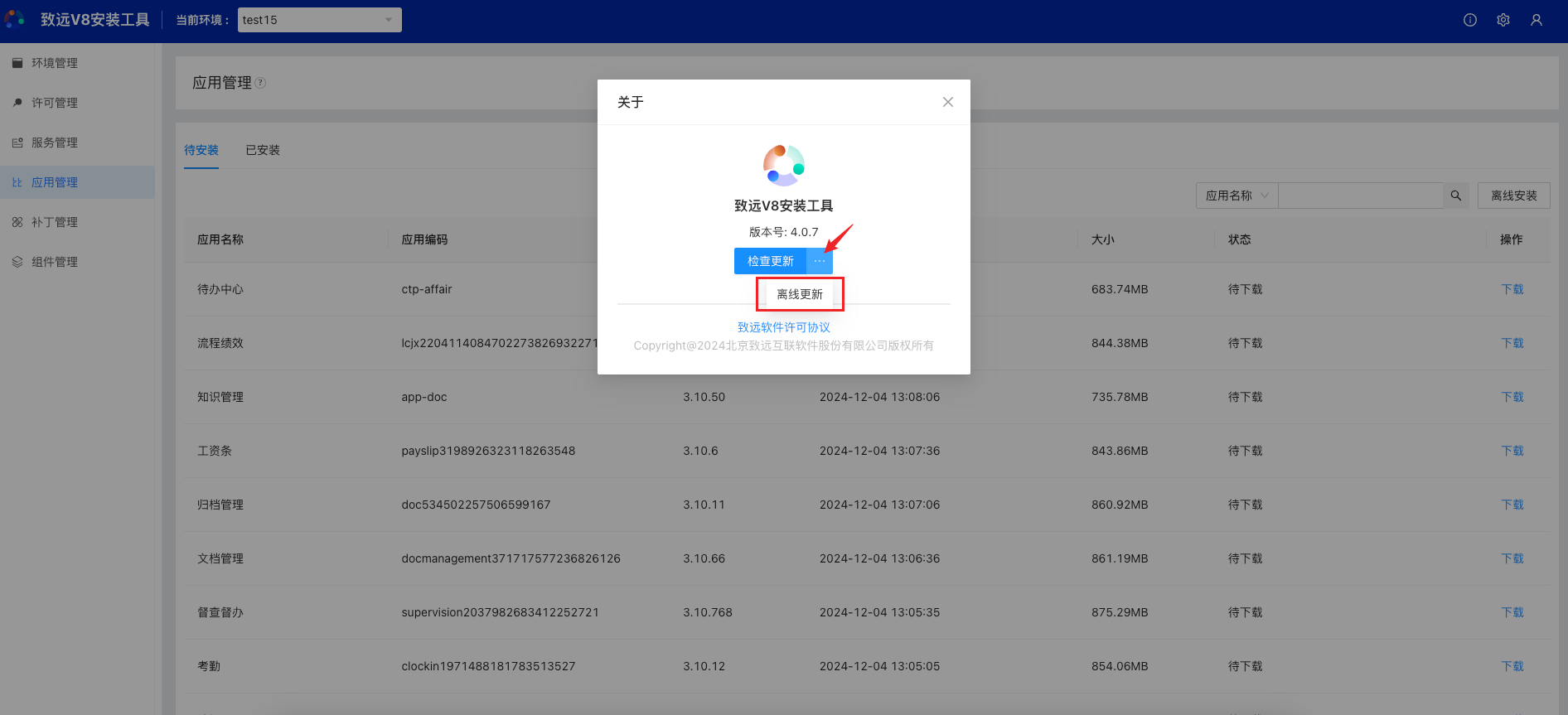Open the 致远软件许可协议 link
The width and height of the screenshot is (1568, 715).
[784, 327]
